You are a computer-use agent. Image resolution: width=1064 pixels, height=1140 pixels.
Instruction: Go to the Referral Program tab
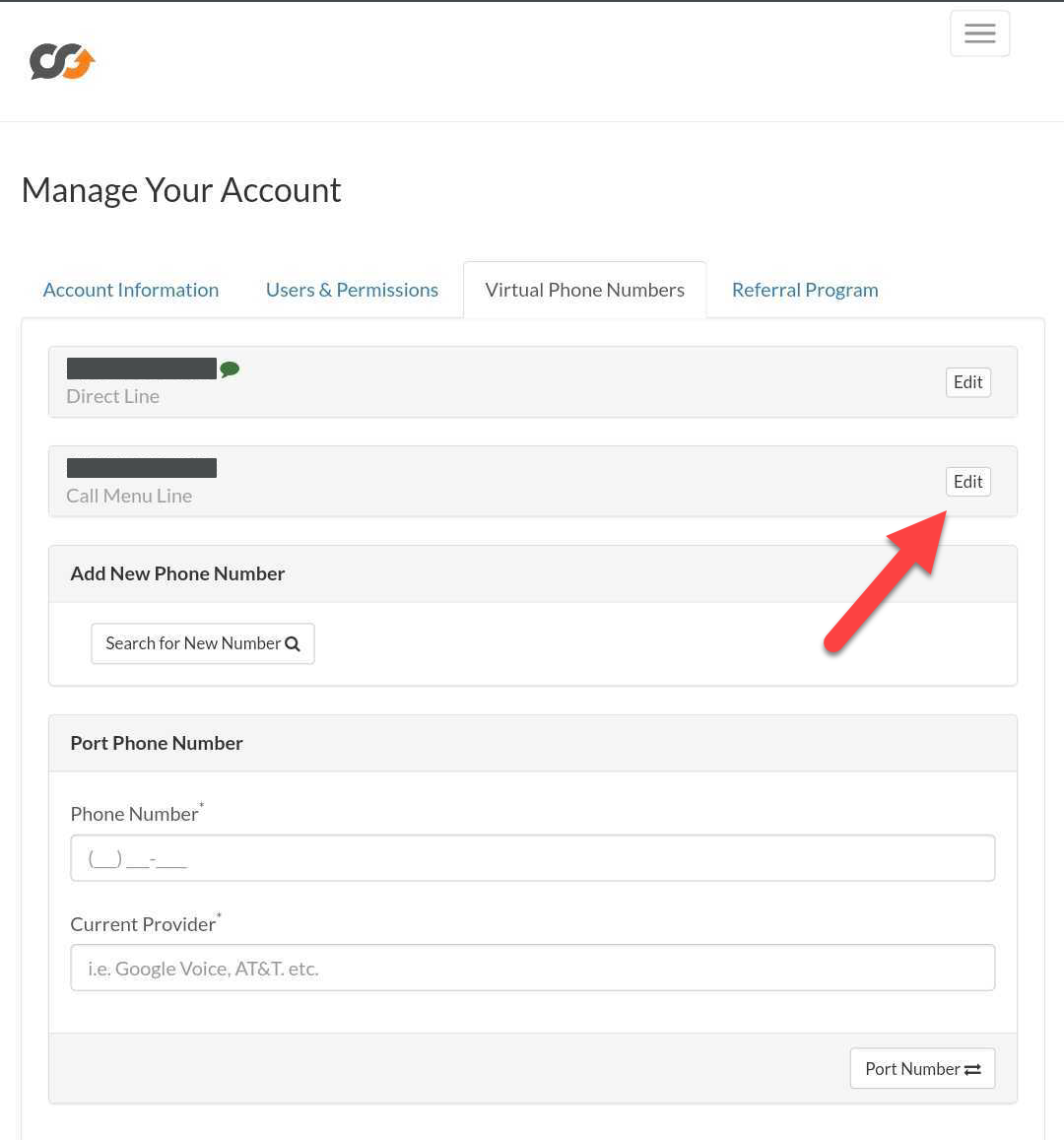(x=805, y=290)
